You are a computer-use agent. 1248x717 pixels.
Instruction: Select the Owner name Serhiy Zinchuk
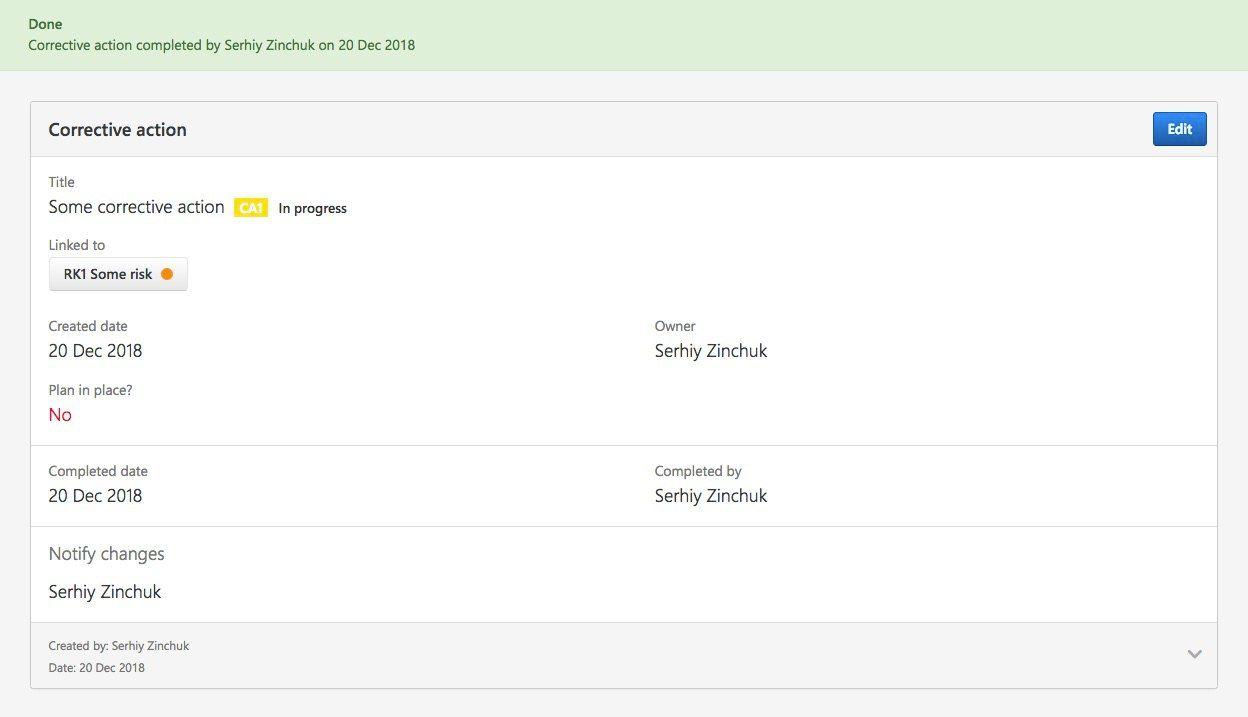711,351
